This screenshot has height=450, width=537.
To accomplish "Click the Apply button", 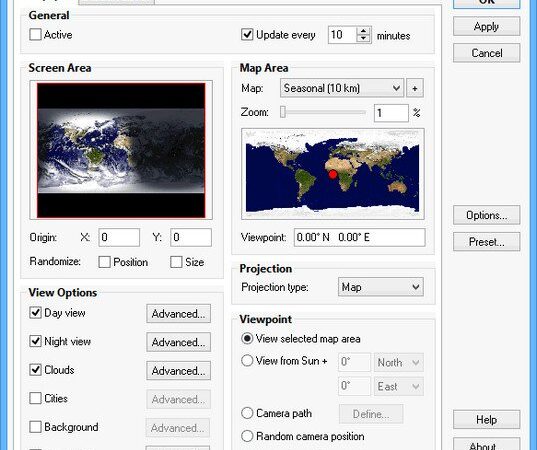I will [x=486, y=26].
